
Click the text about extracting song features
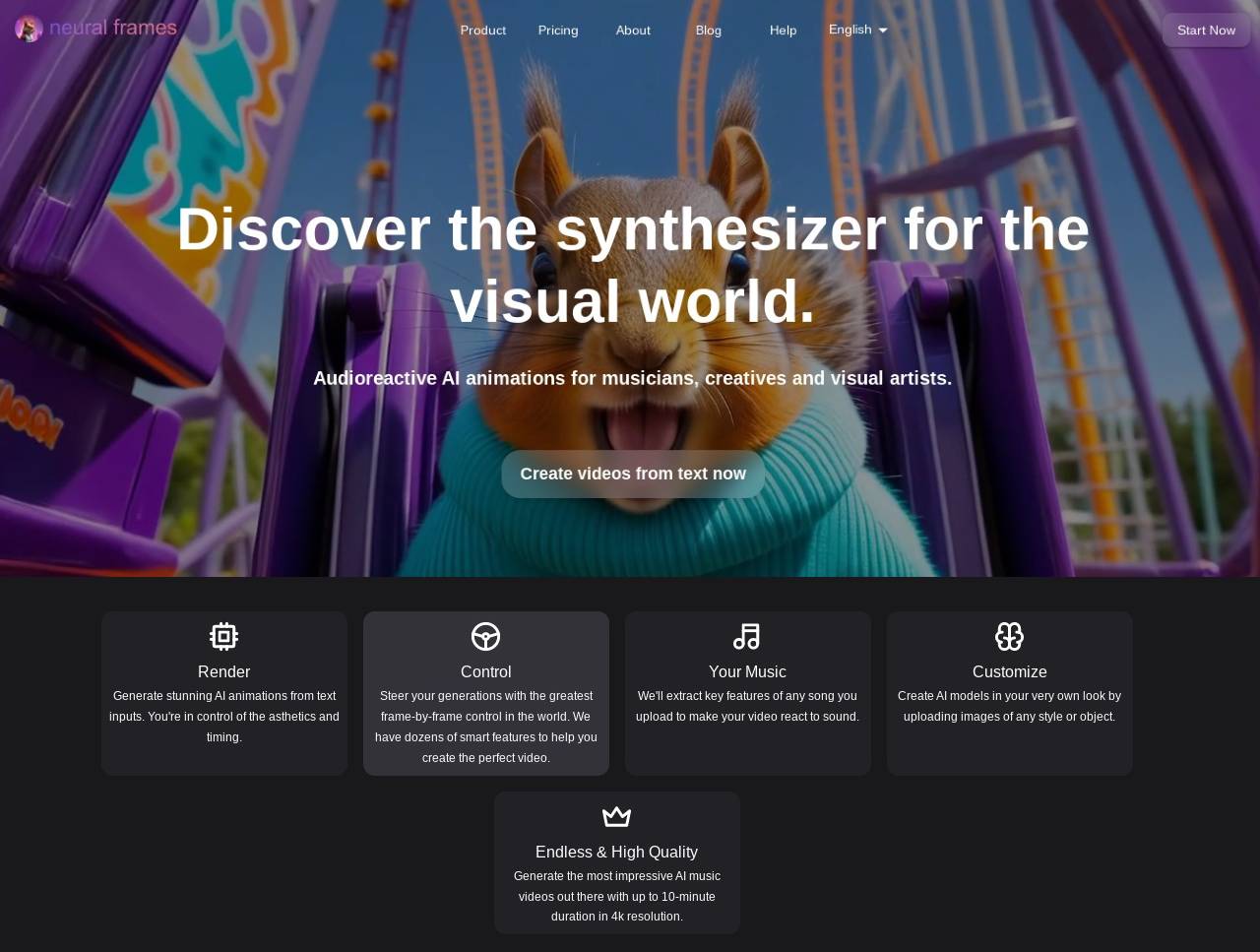[747, 706]
